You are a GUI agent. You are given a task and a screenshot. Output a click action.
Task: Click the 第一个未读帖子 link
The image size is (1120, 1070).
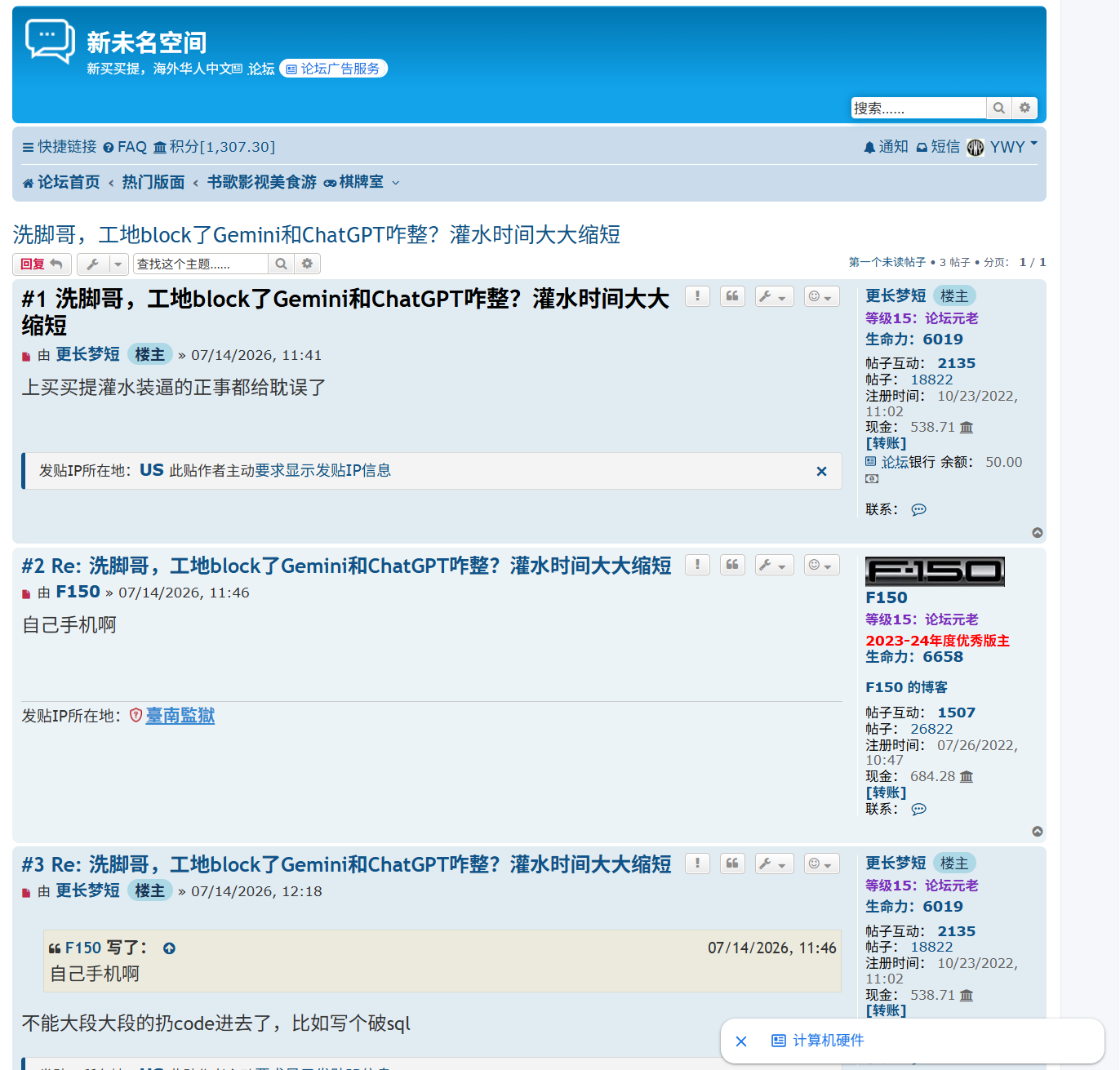pos(887,262)
